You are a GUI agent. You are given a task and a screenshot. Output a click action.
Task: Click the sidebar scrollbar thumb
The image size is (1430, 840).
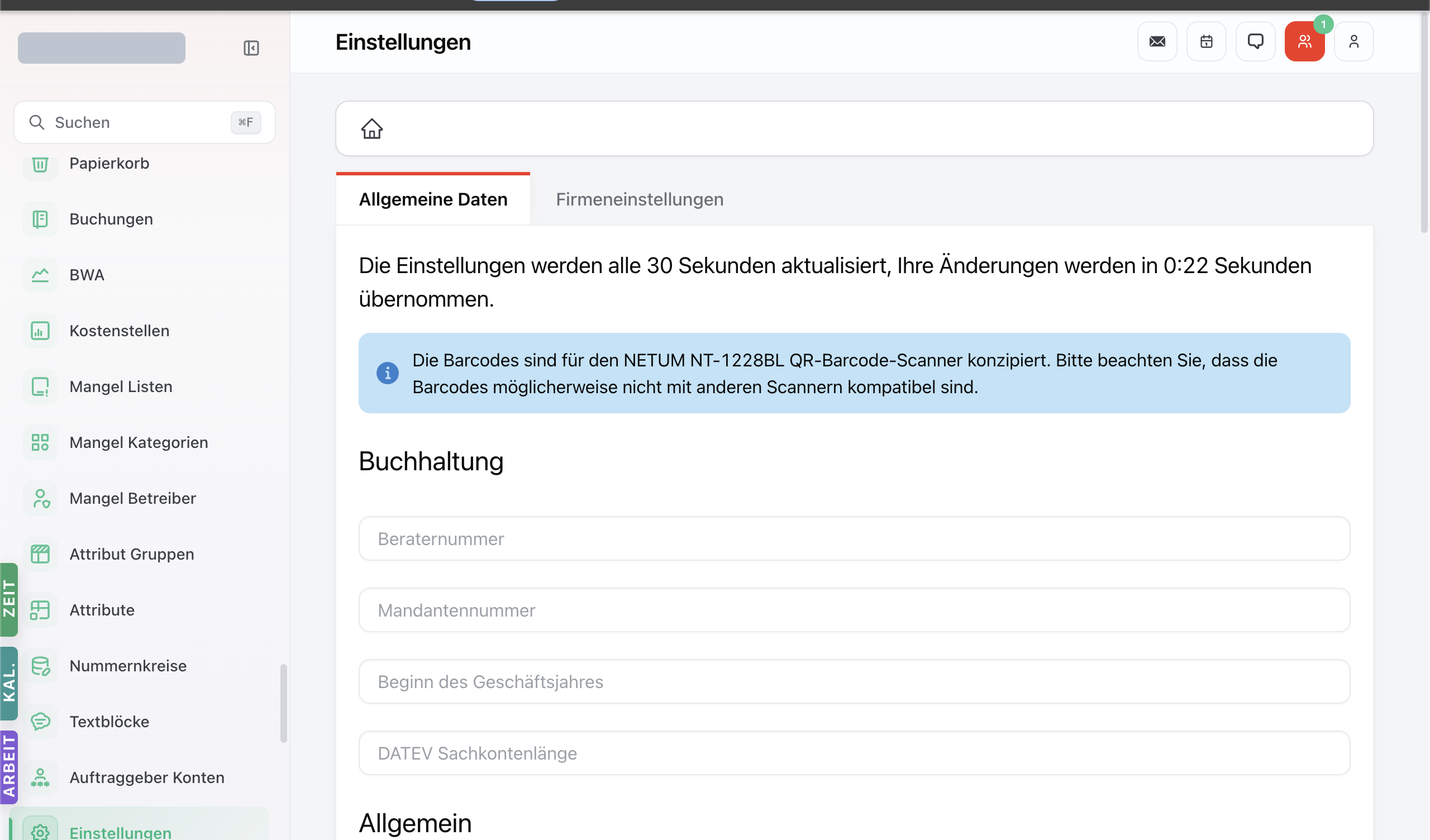coord(284,703)
